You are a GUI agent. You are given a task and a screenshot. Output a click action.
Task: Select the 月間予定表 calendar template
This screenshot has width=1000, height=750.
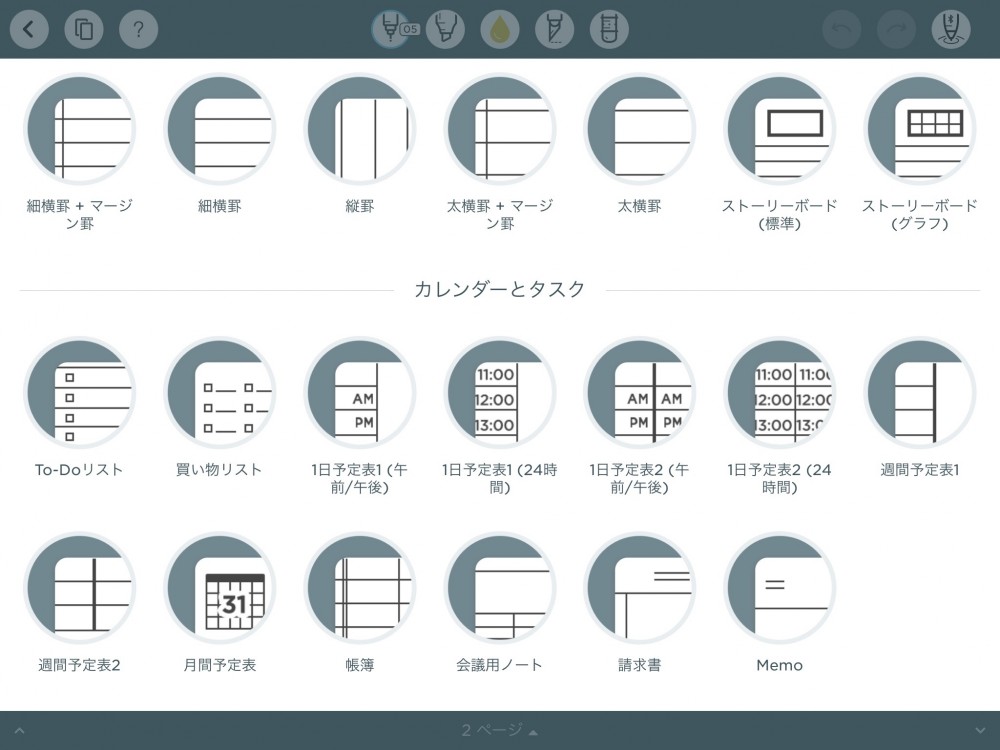coord(219,588)
